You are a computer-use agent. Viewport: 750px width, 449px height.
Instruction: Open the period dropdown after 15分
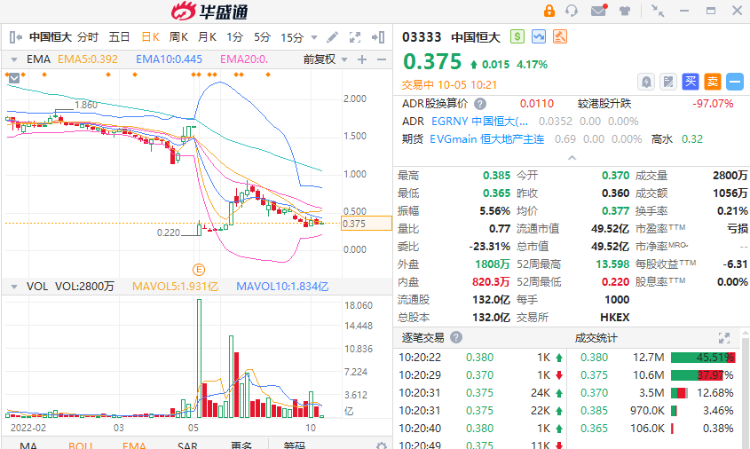click(x=314, y=37)
